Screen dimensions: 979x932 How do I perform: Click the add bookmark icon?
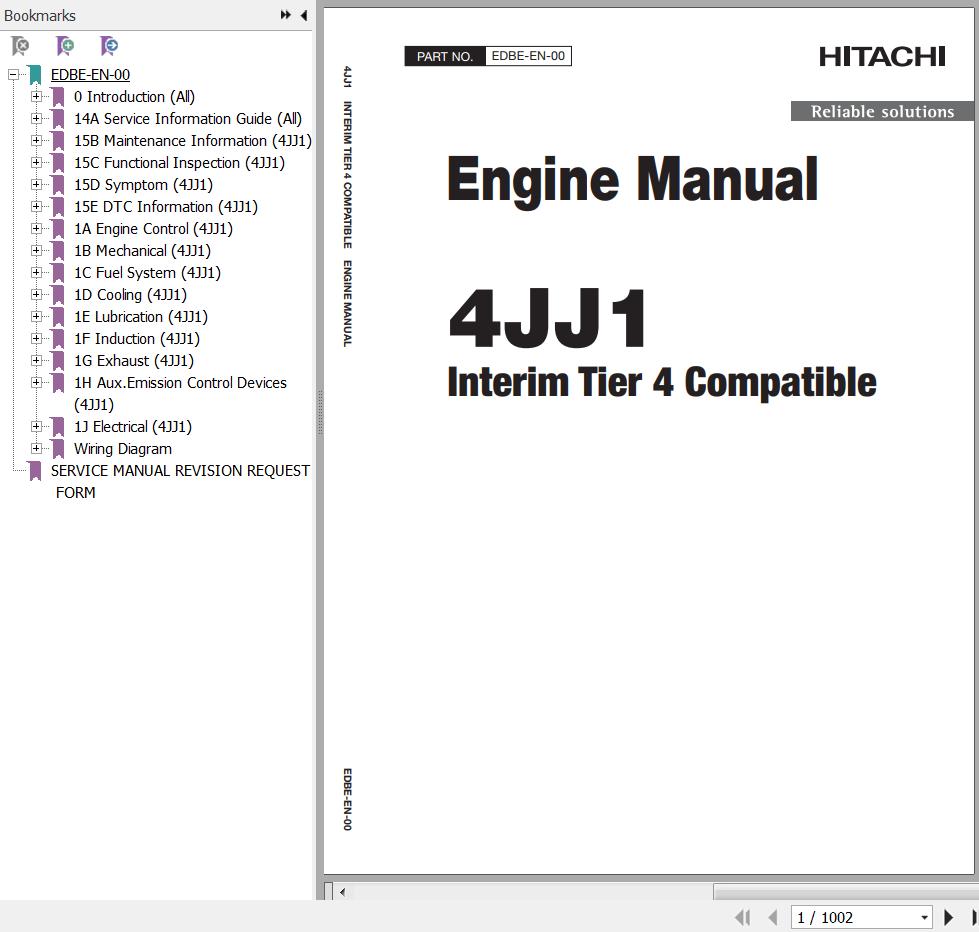point(64,46)
